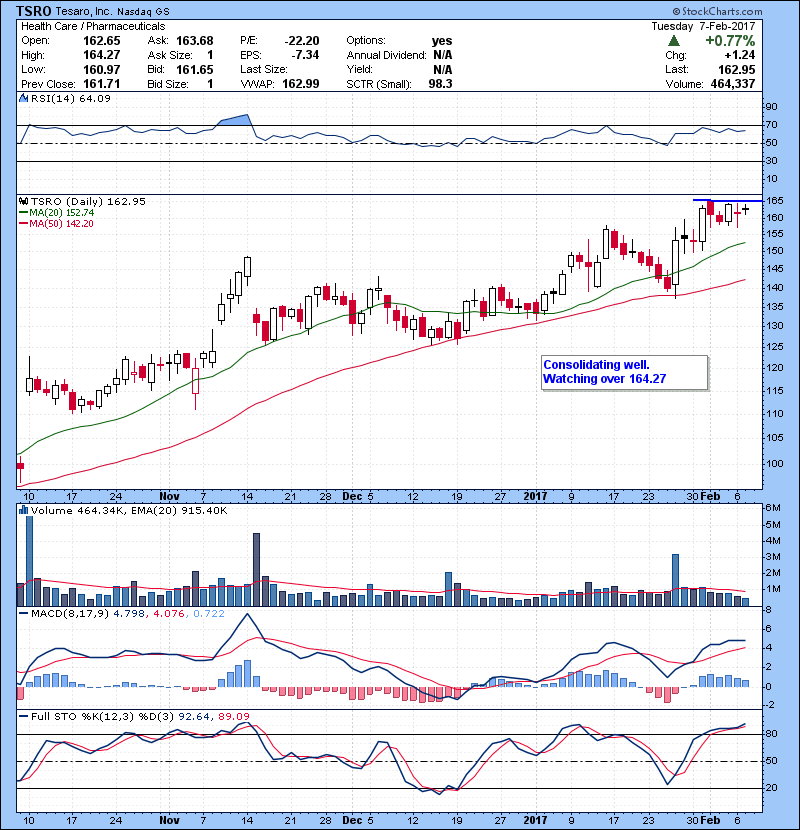This screenshot has height=830, width=800.
Task: Click the volume bars icon beside Volume label
Action: point(23,510)
